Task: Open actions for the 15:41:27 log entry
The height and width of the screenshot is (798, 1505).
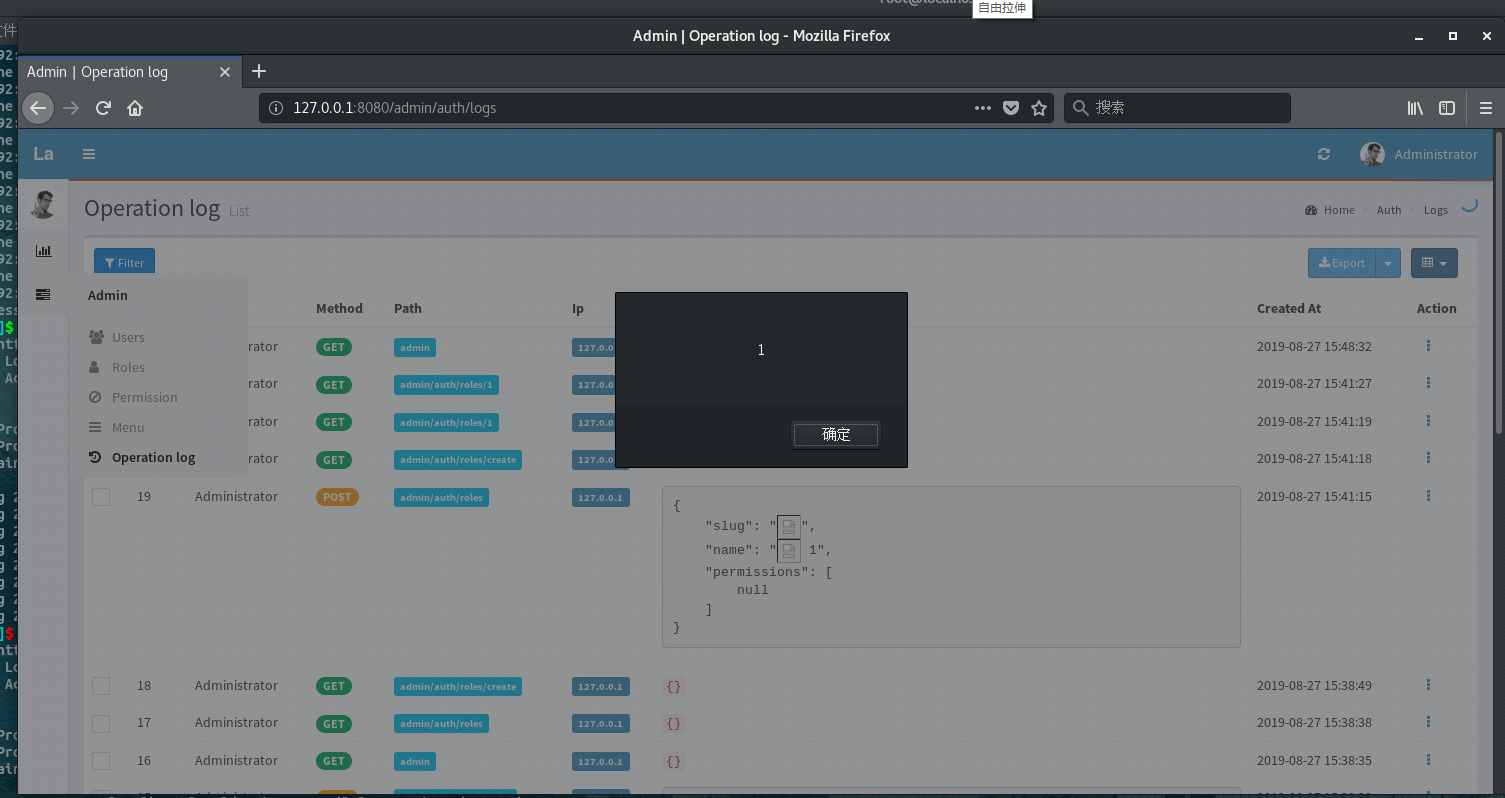Action: pyautogui.click(x=1428, y=383)
